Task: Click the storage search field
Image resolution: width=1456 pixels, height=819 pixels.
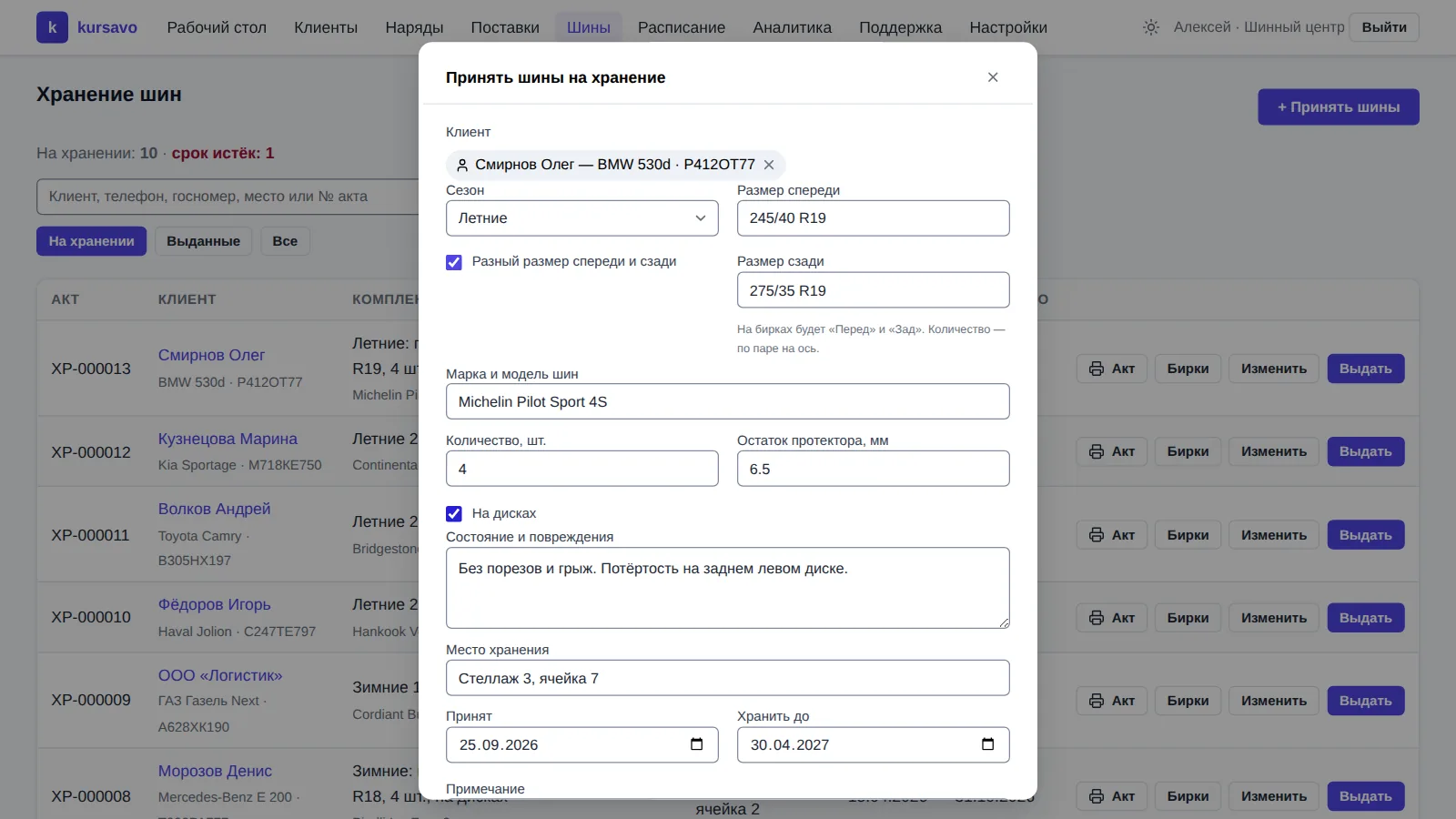Action: [x=227, y=197]
